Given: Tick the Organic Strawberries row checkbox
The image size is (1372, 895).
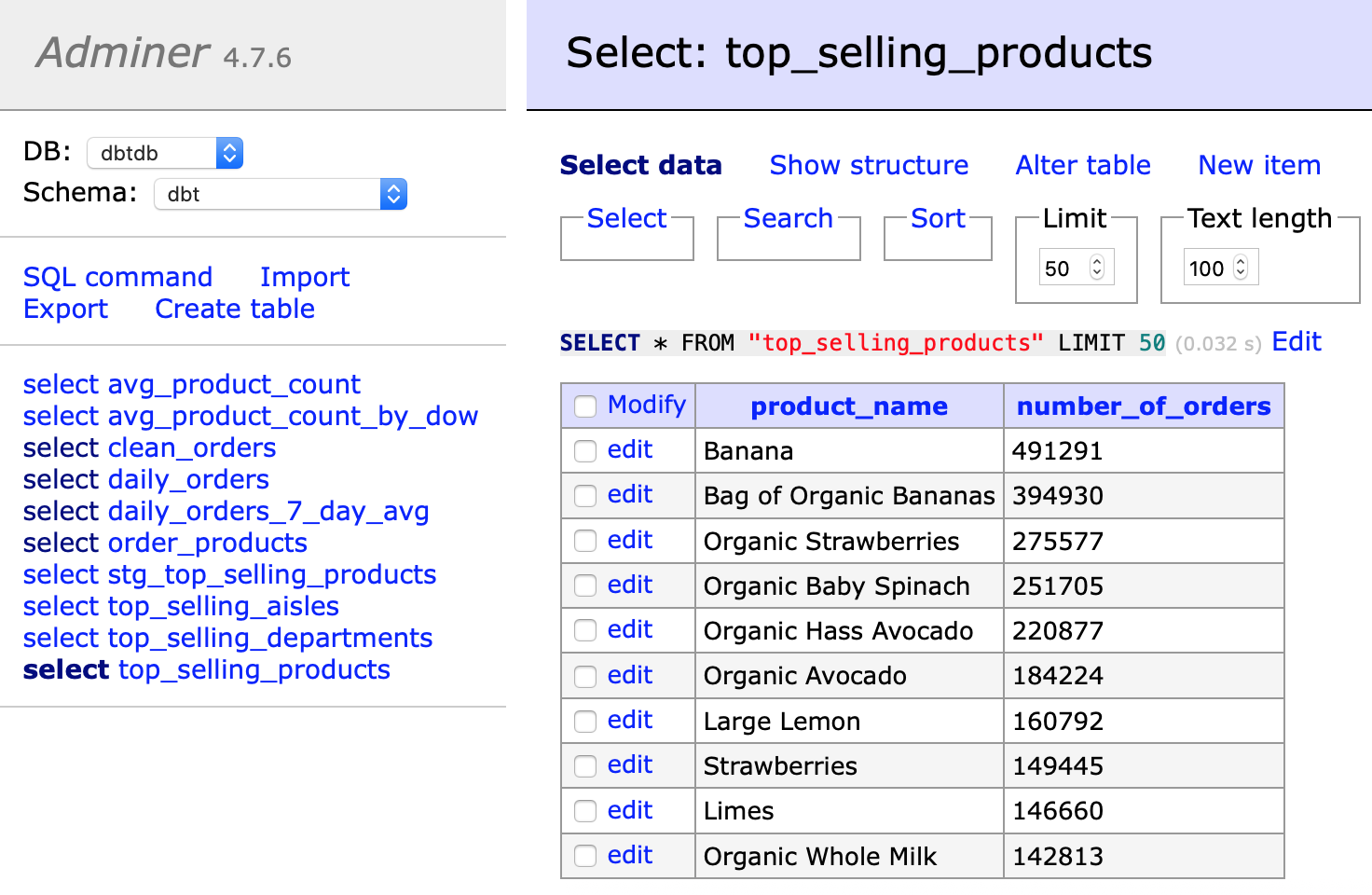Looking at the screenshot, I should point(585,541).
